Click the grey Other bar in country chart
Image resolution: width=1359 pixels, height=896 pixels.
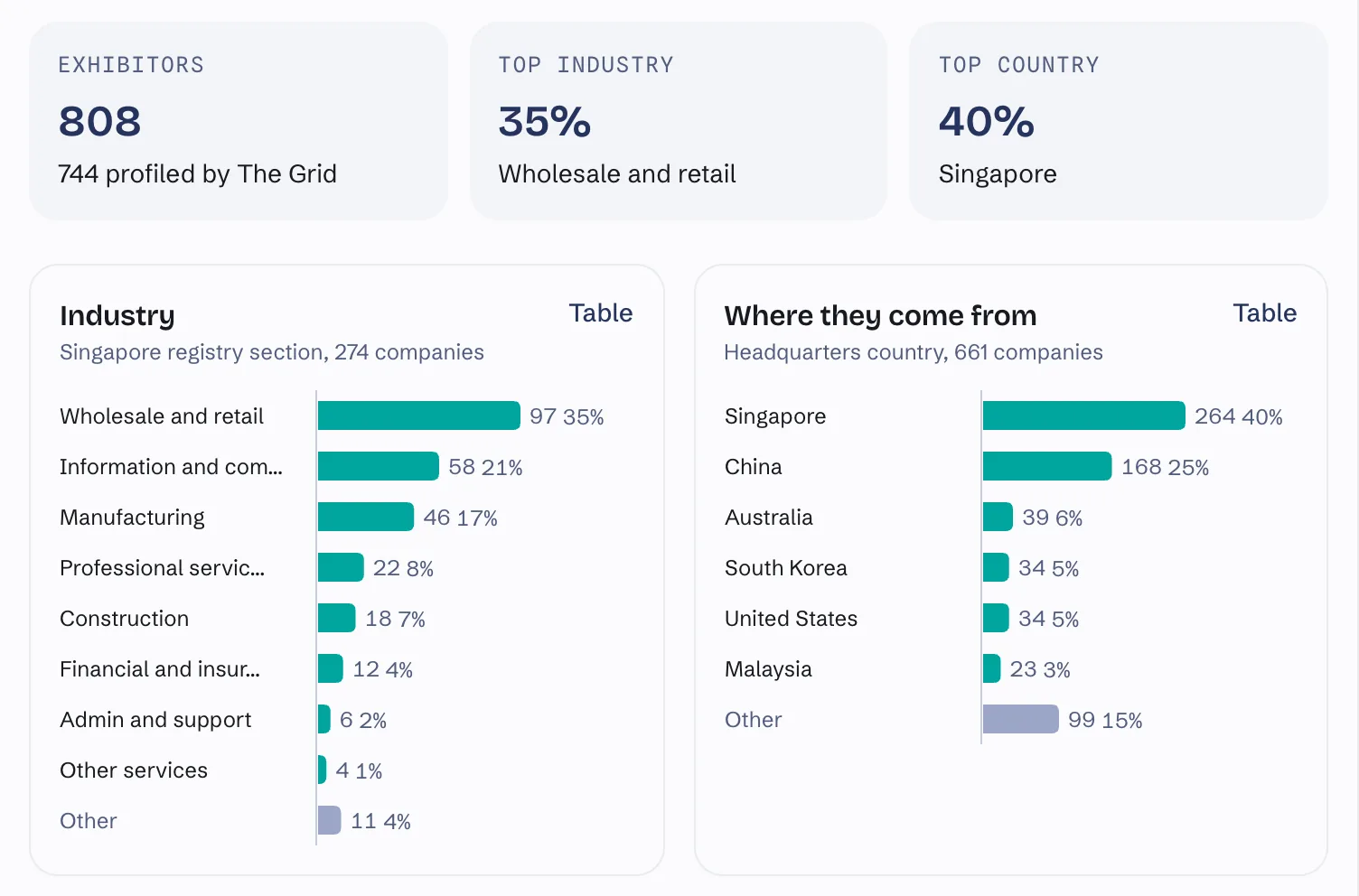click(x=1020, y=719)
